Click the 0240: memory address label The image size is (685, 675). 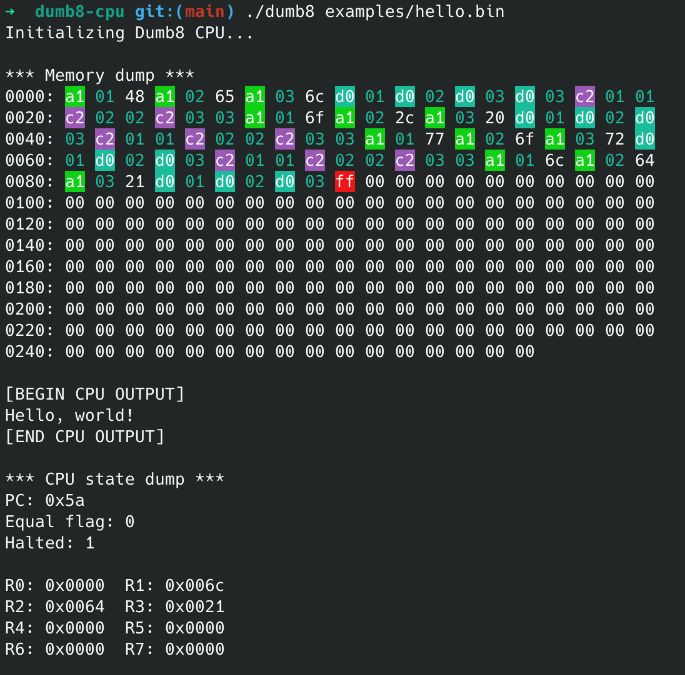(x=29, y=352)
